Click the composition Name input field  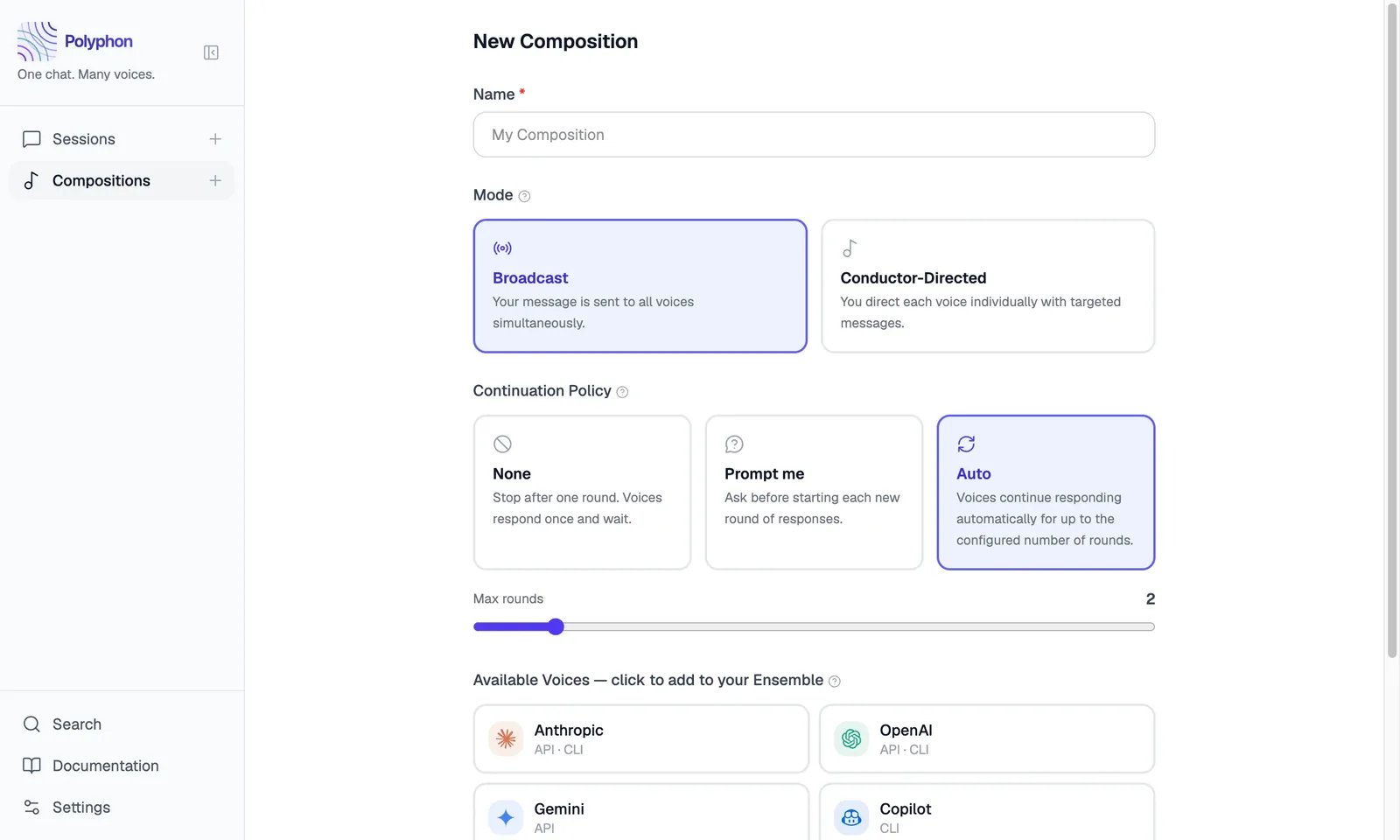point(814,135)
